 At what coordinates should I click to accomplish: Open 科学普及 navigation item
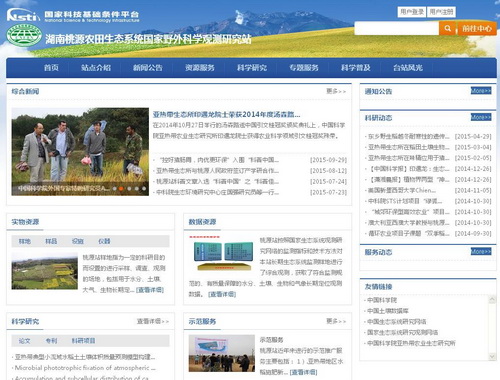pos(356,68)
